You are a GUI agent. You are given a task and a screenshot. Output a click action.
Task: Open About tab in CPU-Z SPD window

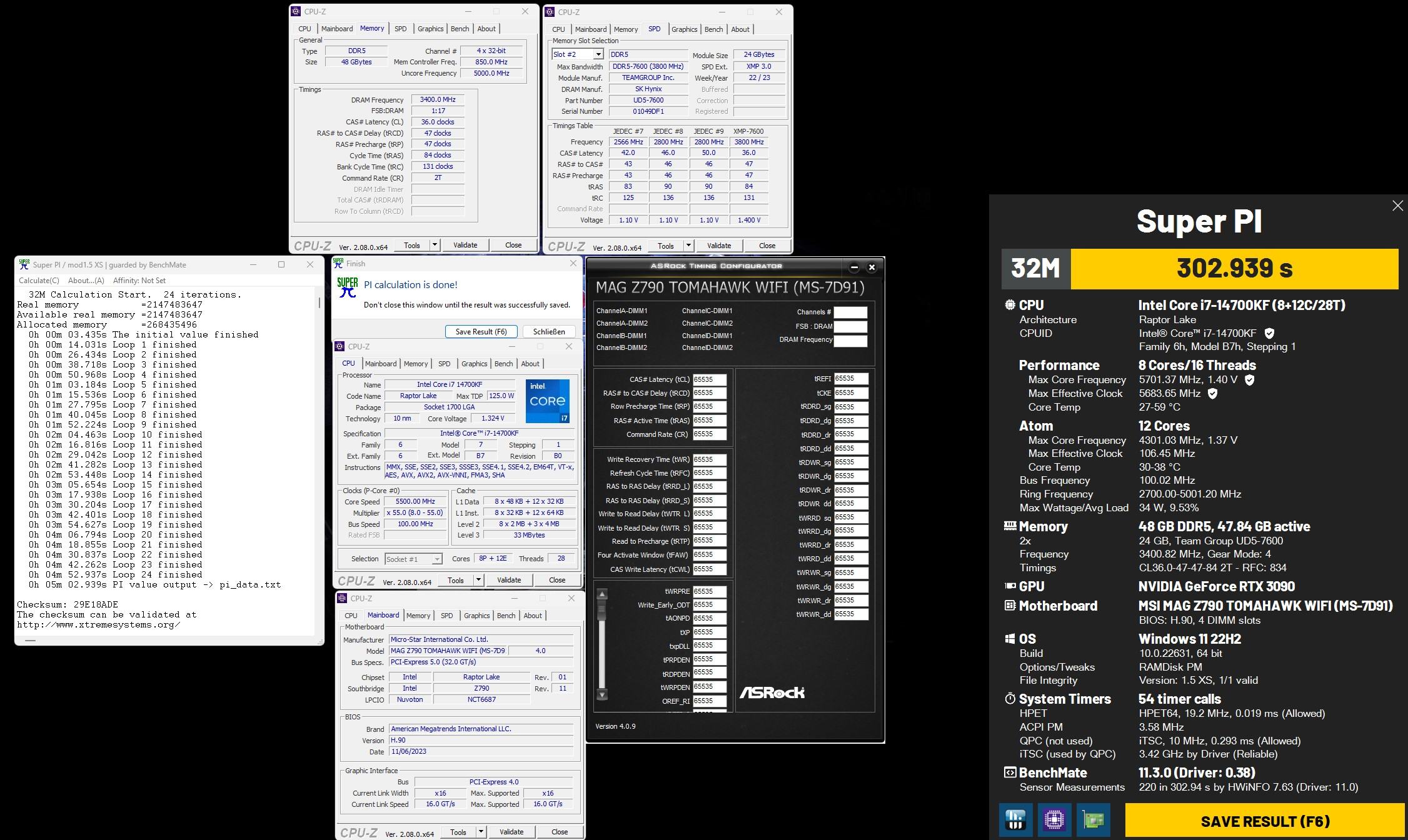coord(740,29)
